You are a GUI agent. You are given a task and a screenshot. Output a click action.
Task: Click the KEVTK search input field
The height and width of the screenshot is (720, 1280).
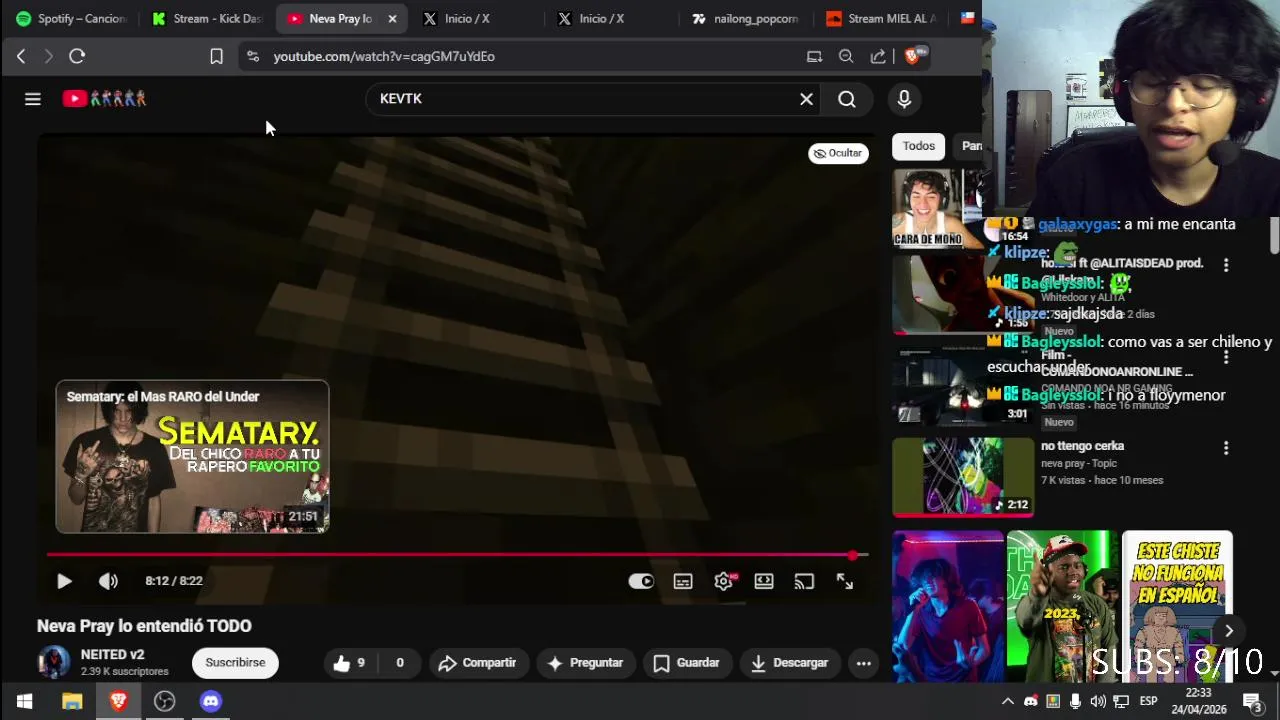[x=585, y=99]
